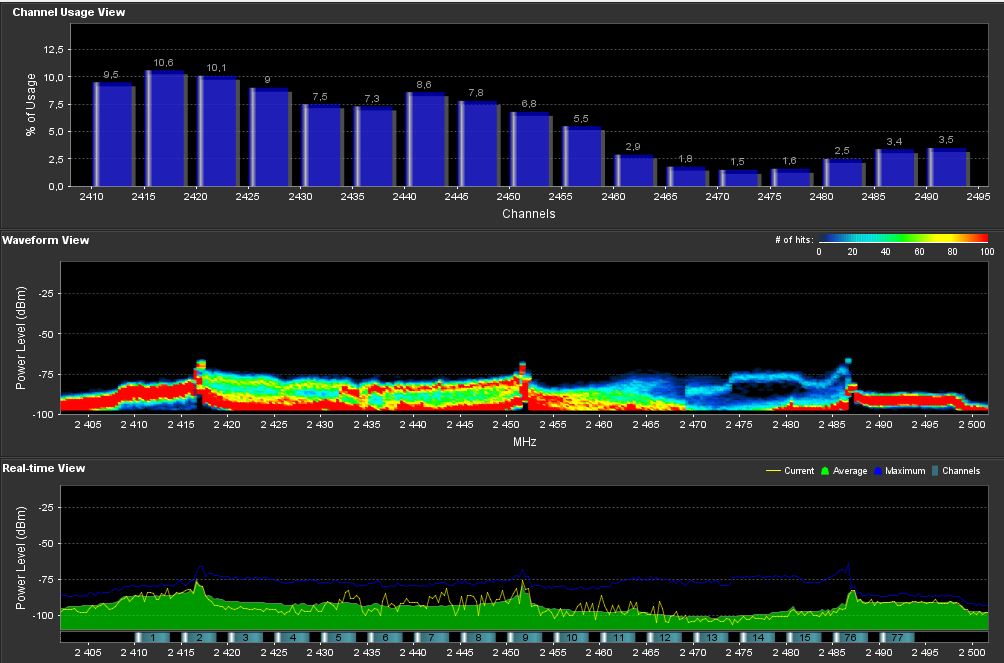Click the Real-time View panel title

pyautogui.click(x=44, y=468)
